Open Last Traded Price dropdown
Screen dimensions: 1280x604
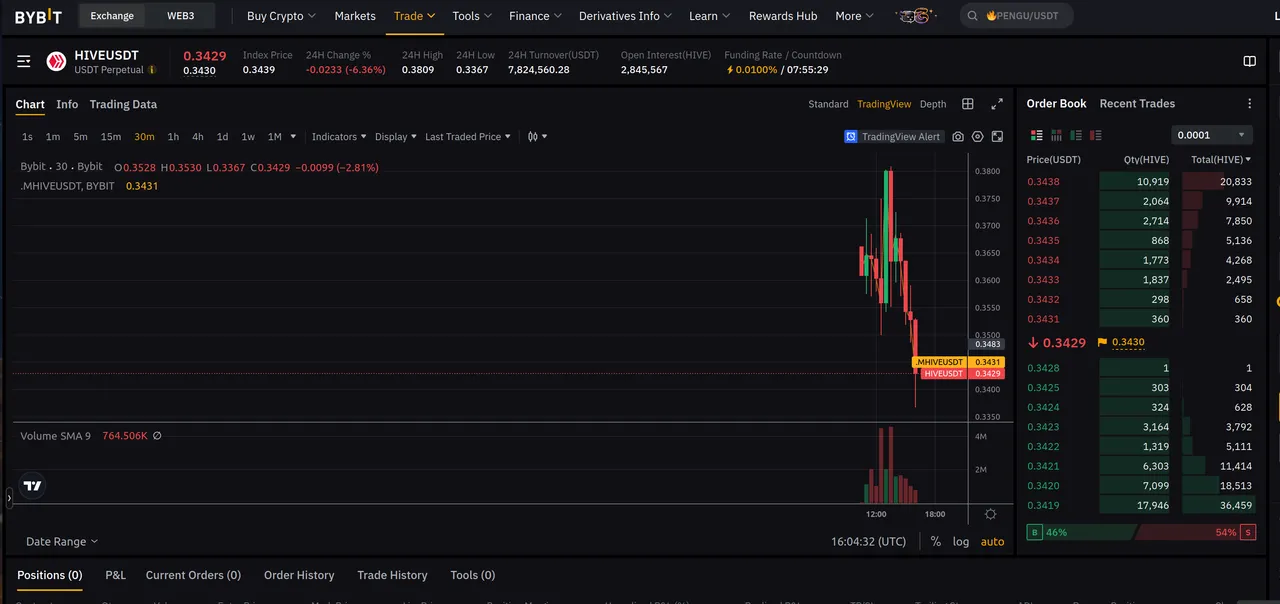[468, 137]
